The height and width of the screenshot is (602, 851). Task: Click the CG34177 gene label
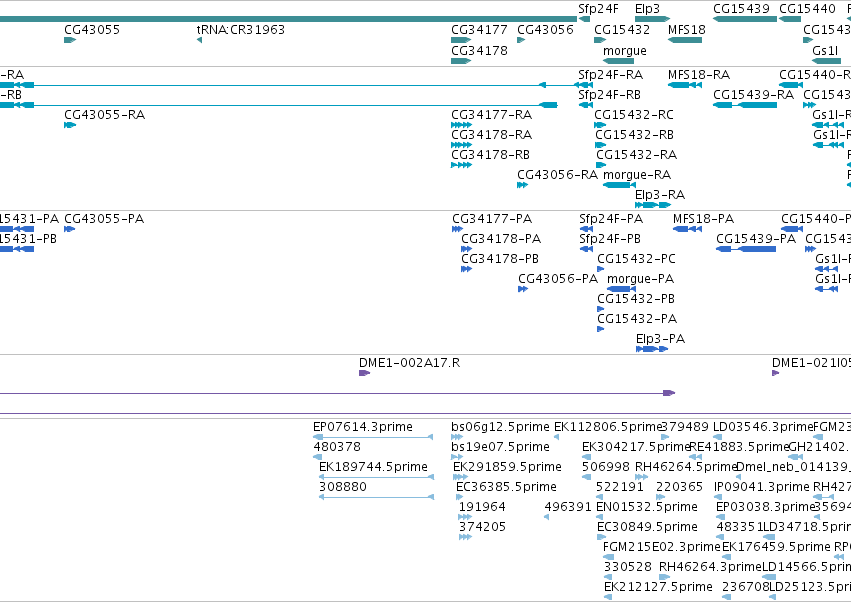(479, 29)
